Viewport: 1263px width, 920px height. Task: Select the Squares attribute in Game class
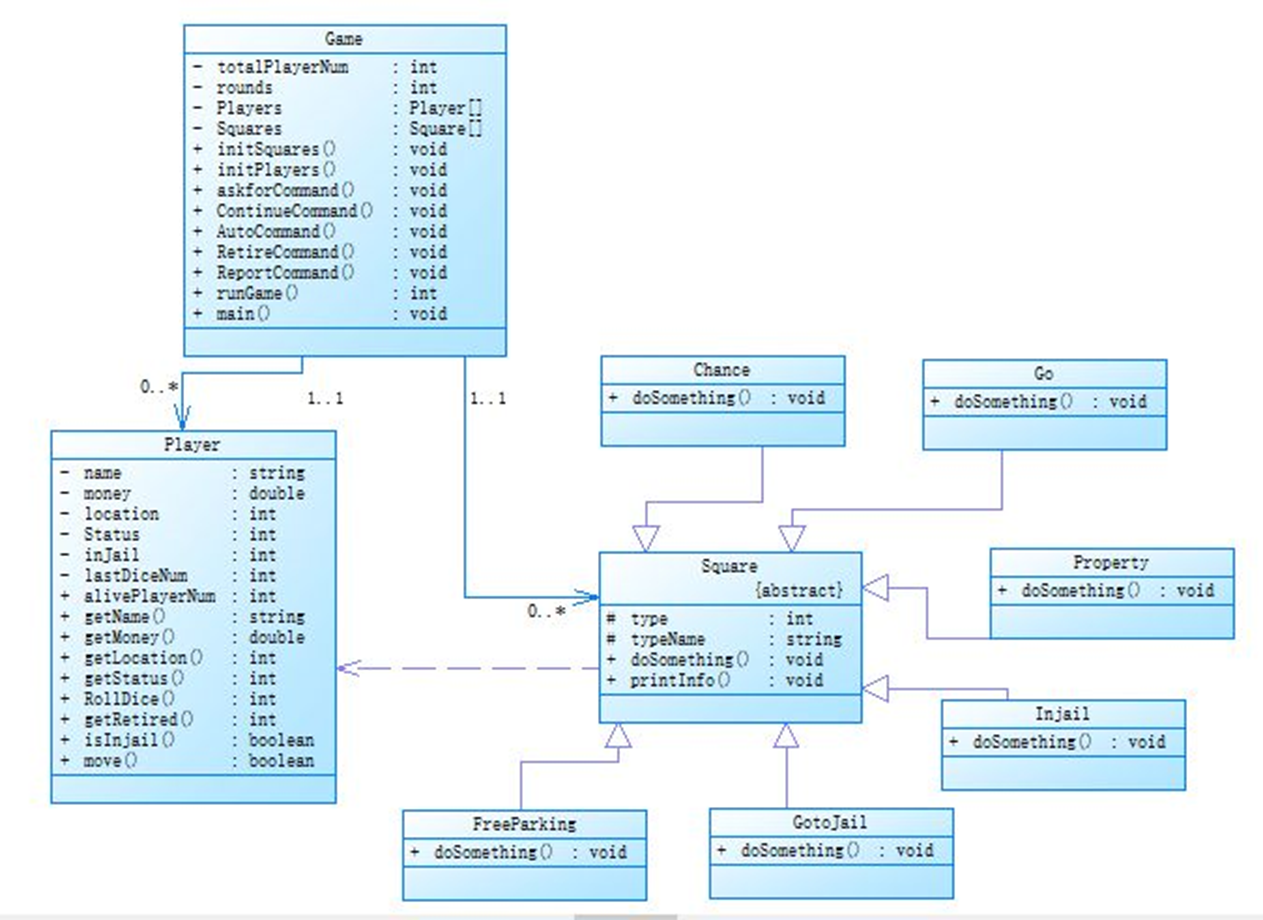pyautogui.click(x=249, y=129)
